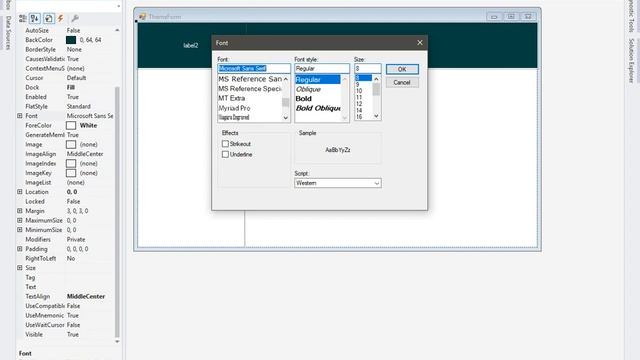The width and height of the screenshot is (640, 360).
Task: Click the FlatStyle Standard value
Action: pyautogui.click(x=79, y=107)
